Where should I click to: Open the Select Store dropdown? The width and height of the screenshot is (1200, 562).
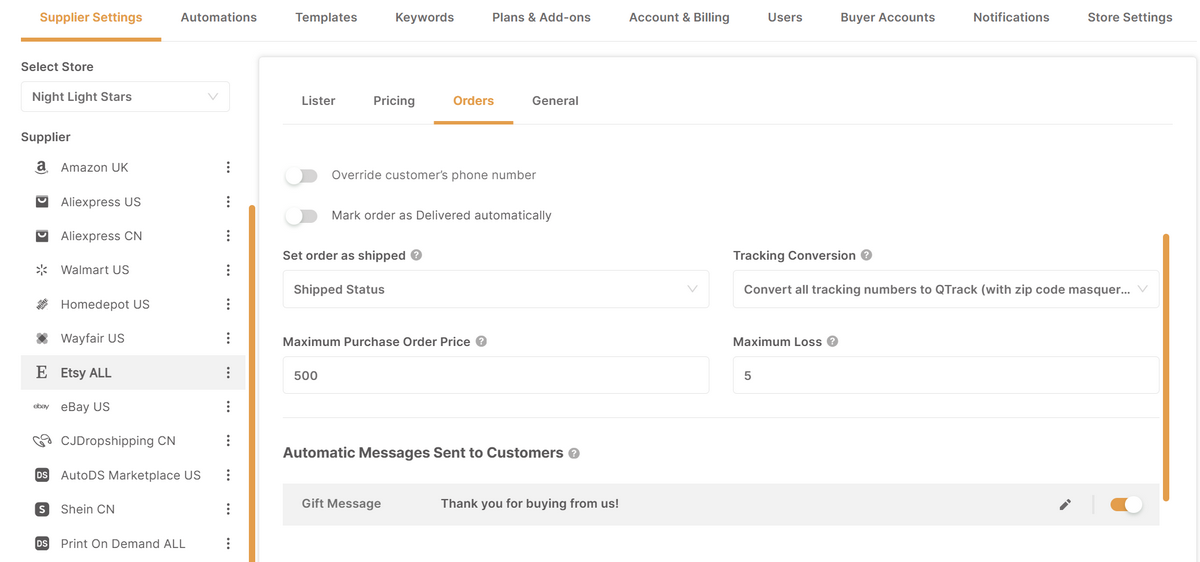125,97
